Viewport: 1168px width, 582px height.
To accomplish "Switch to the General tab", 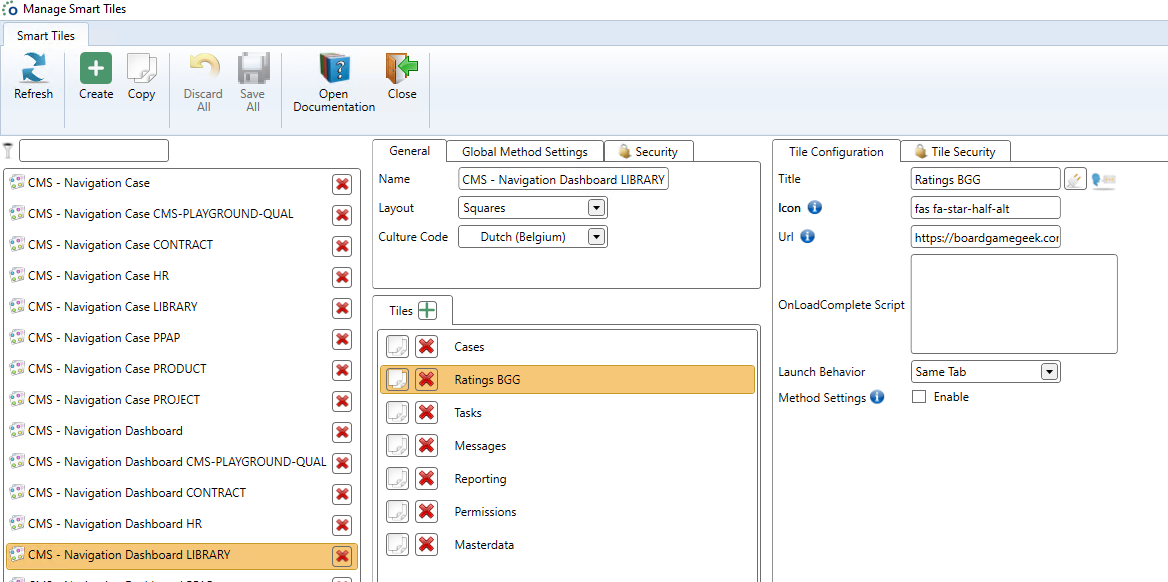I will pyautogui.click(x=410, y=151).
